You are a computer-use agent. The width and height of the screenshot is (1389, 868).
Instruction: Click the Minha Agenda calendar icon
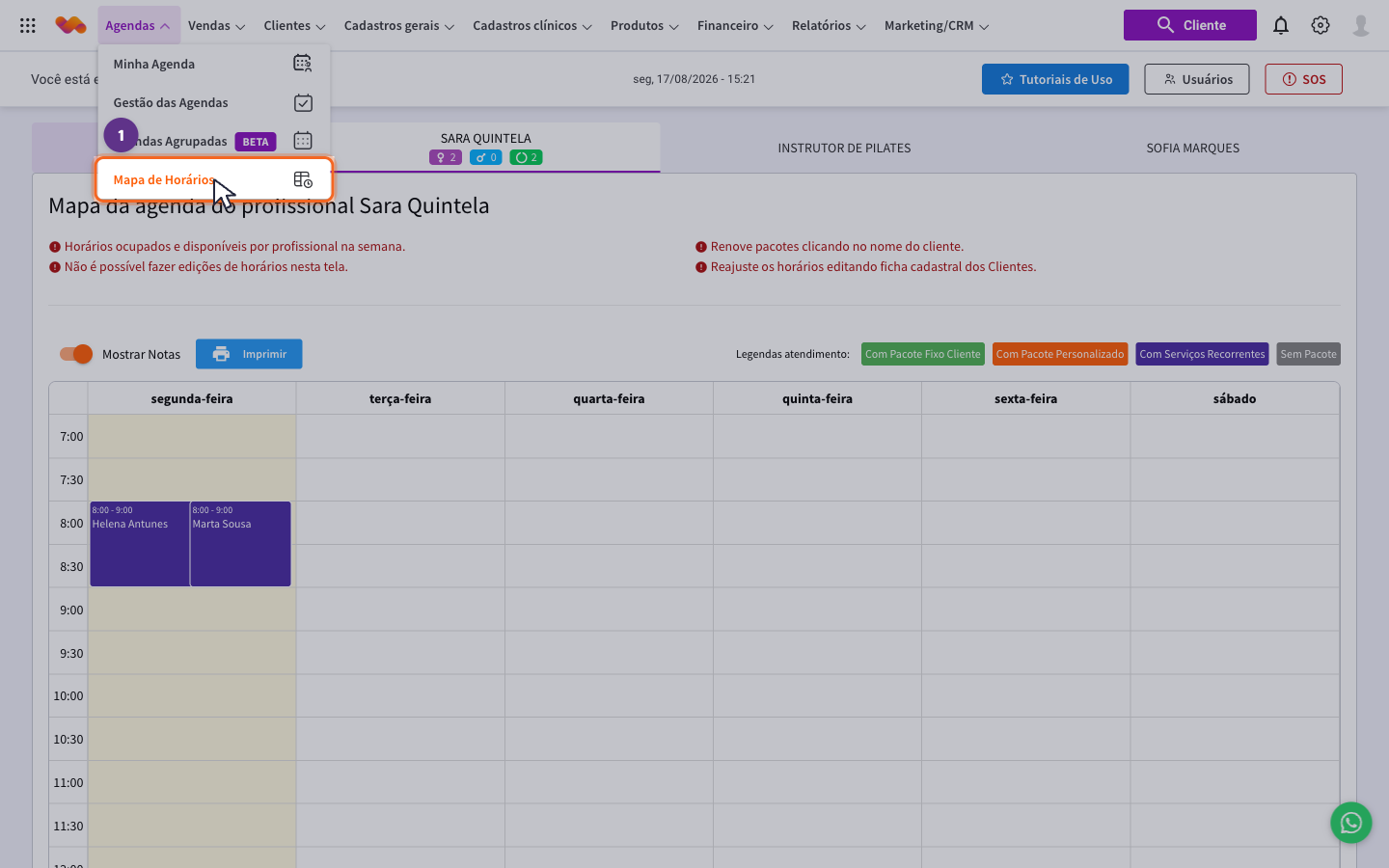tap(303, 64)
